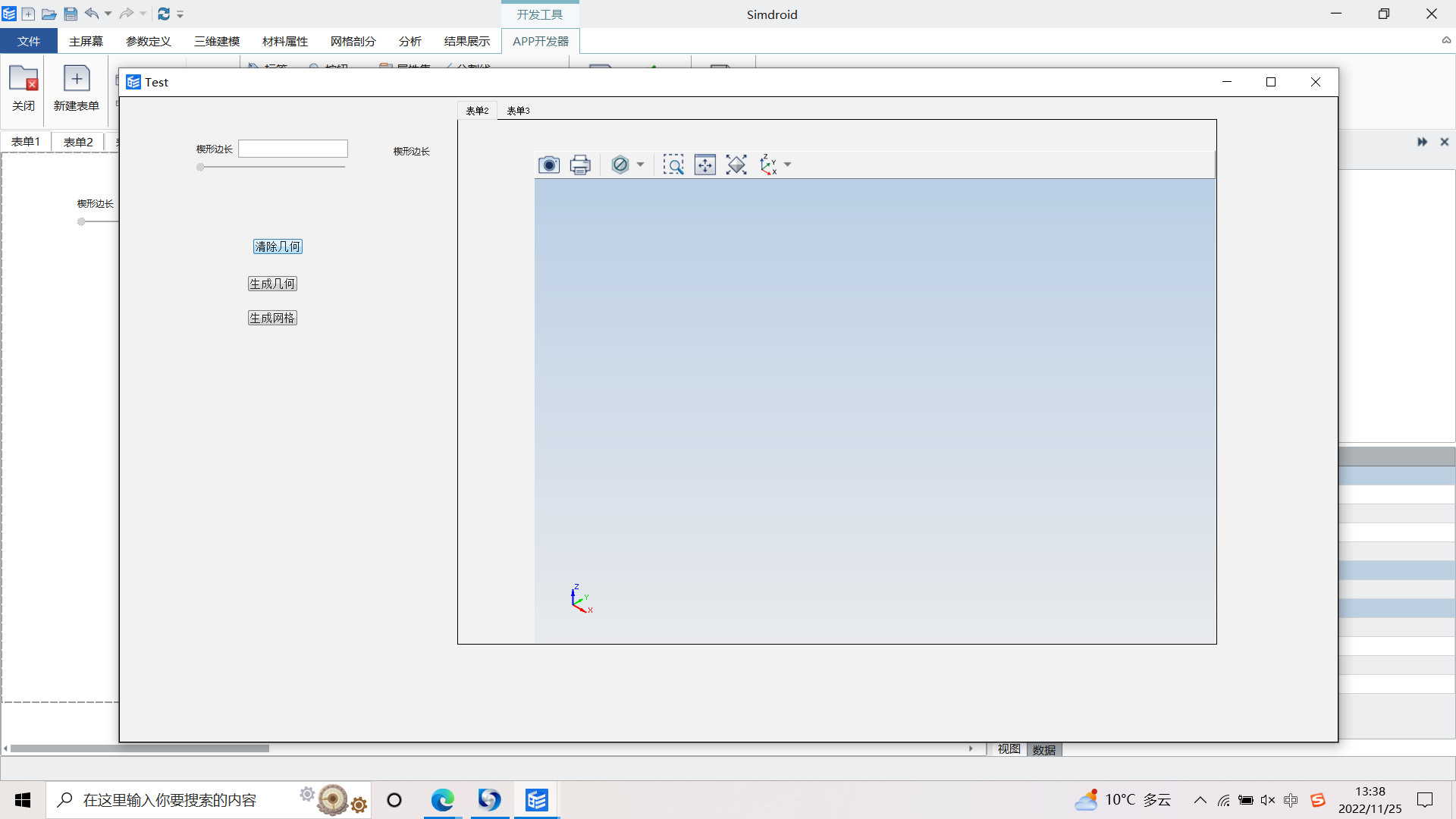Click the Simdroid icon on the taskbar
Screen dimensions: 1456x819
537,800
